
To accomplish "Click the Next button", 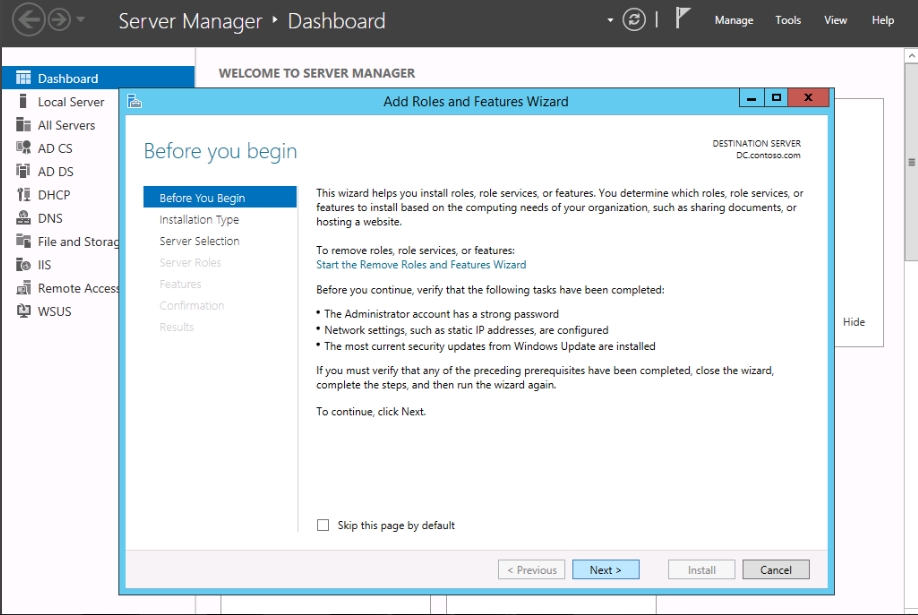I will 605,569.
